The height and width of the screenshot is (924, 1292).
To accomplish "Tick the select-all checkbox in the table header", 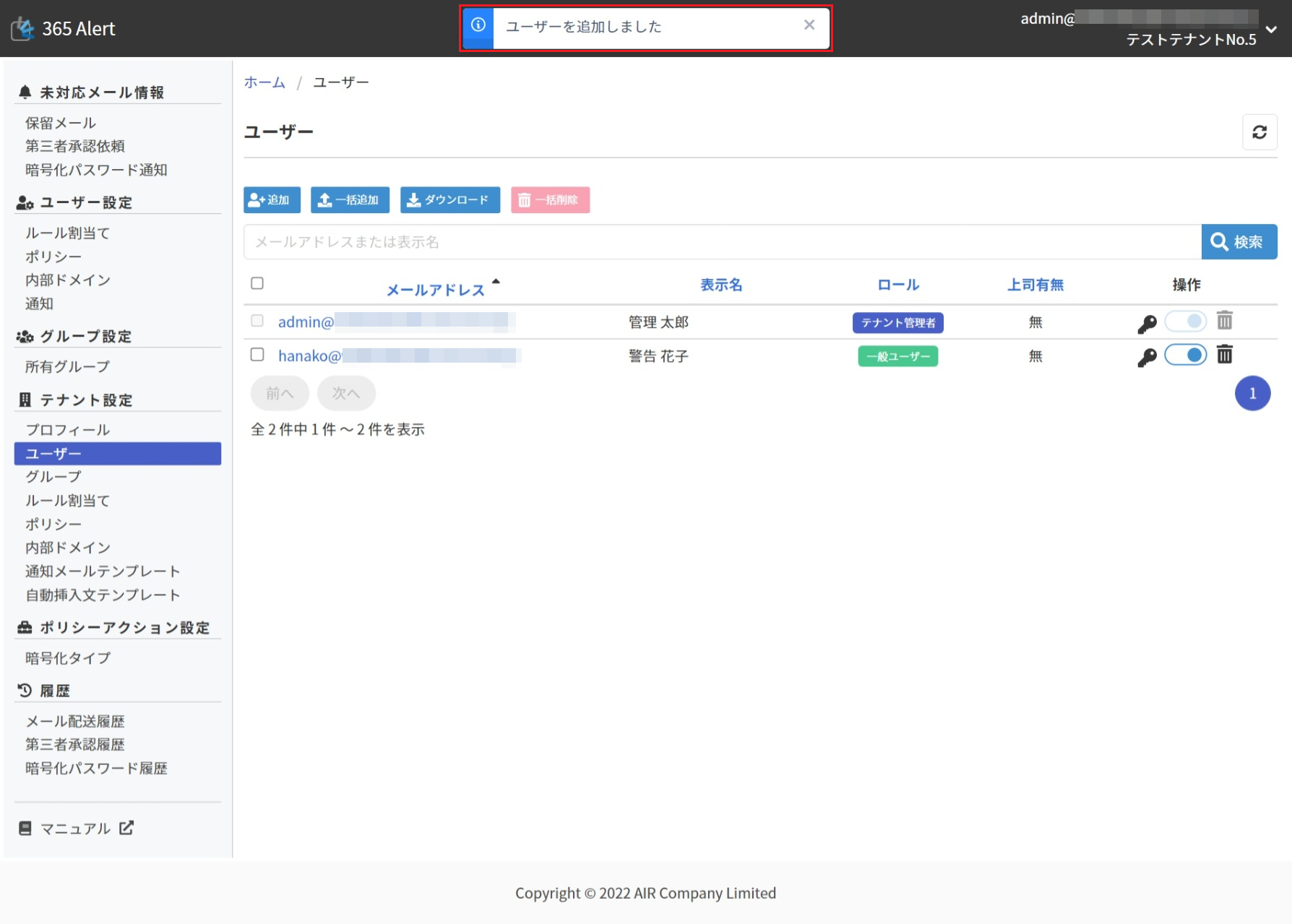I will 257,283.
